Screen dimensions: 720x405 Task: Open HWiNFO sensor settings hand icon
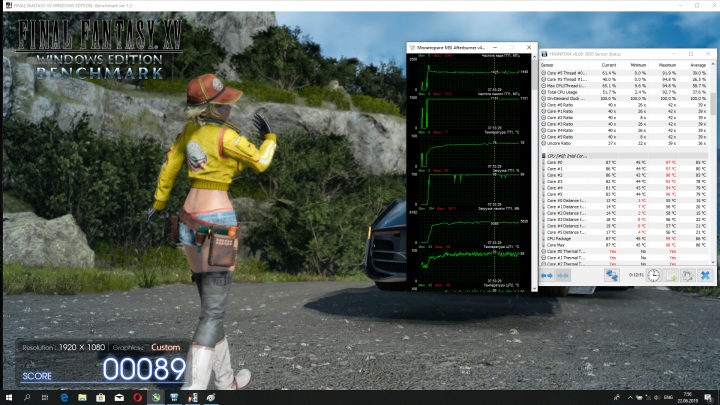click(687, 275)
